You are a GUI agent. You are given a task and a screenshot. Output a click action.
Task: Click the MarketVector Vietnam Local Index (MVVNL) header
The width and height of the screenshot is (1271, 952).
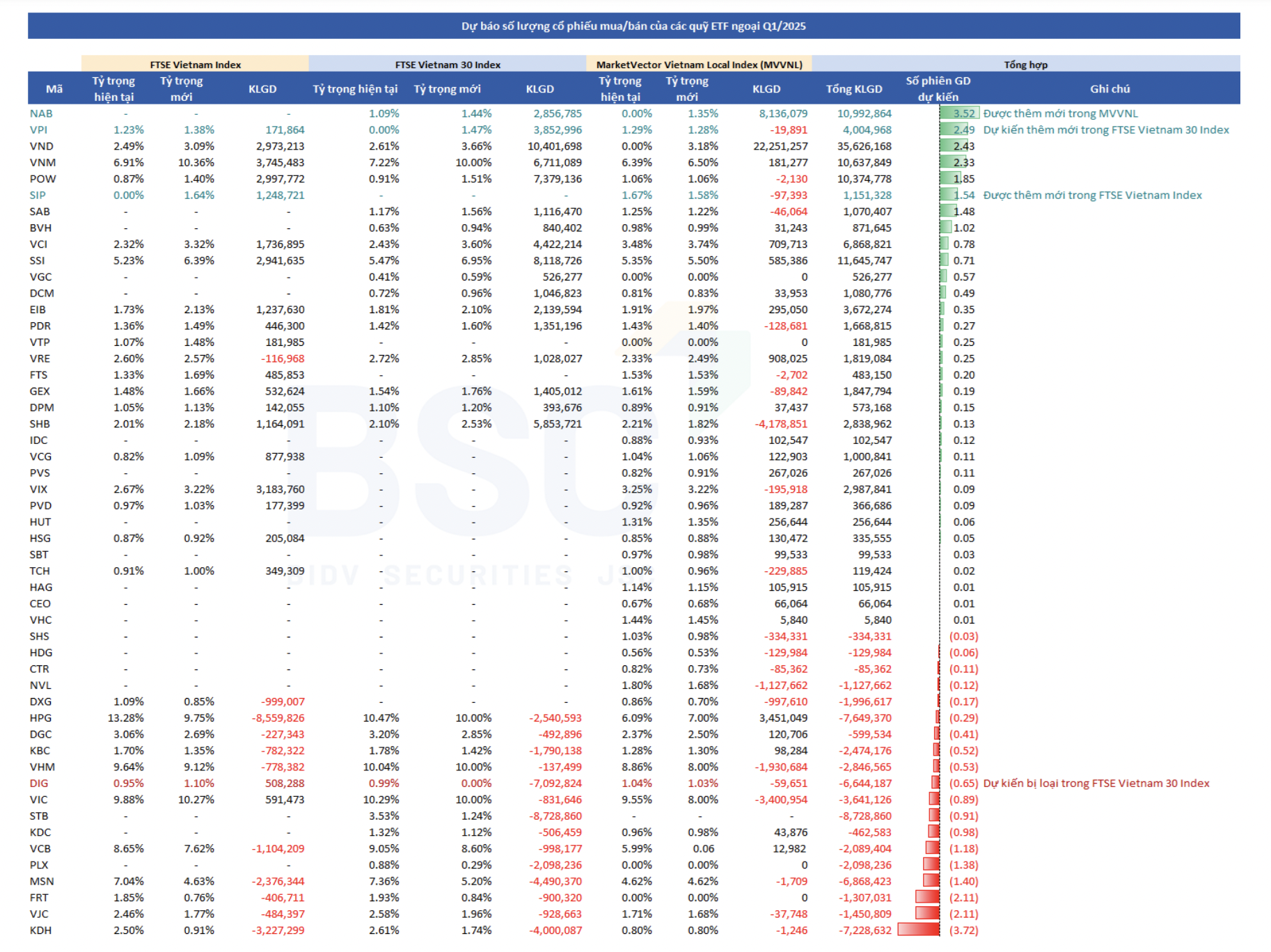click(699, 64)
